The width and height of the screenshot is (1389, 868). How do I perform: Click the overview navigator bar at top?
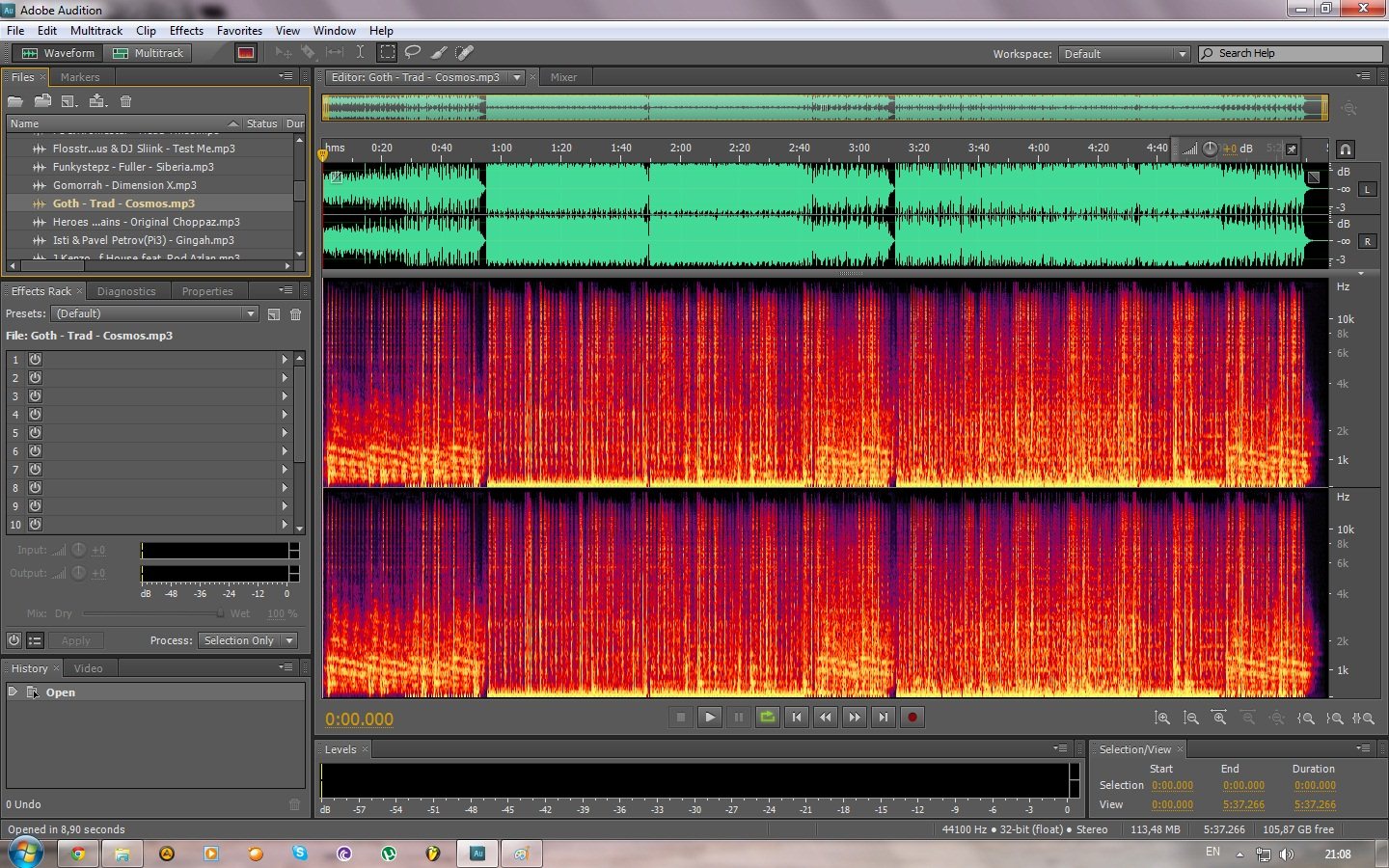coord(826,107)
